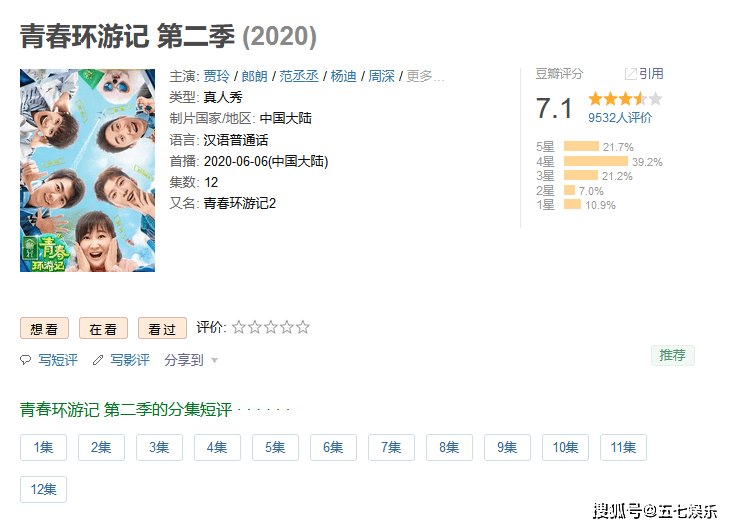Select the 6集 episode tab
732x528 pixels.
pyautogui.click(x=333, y=447)
